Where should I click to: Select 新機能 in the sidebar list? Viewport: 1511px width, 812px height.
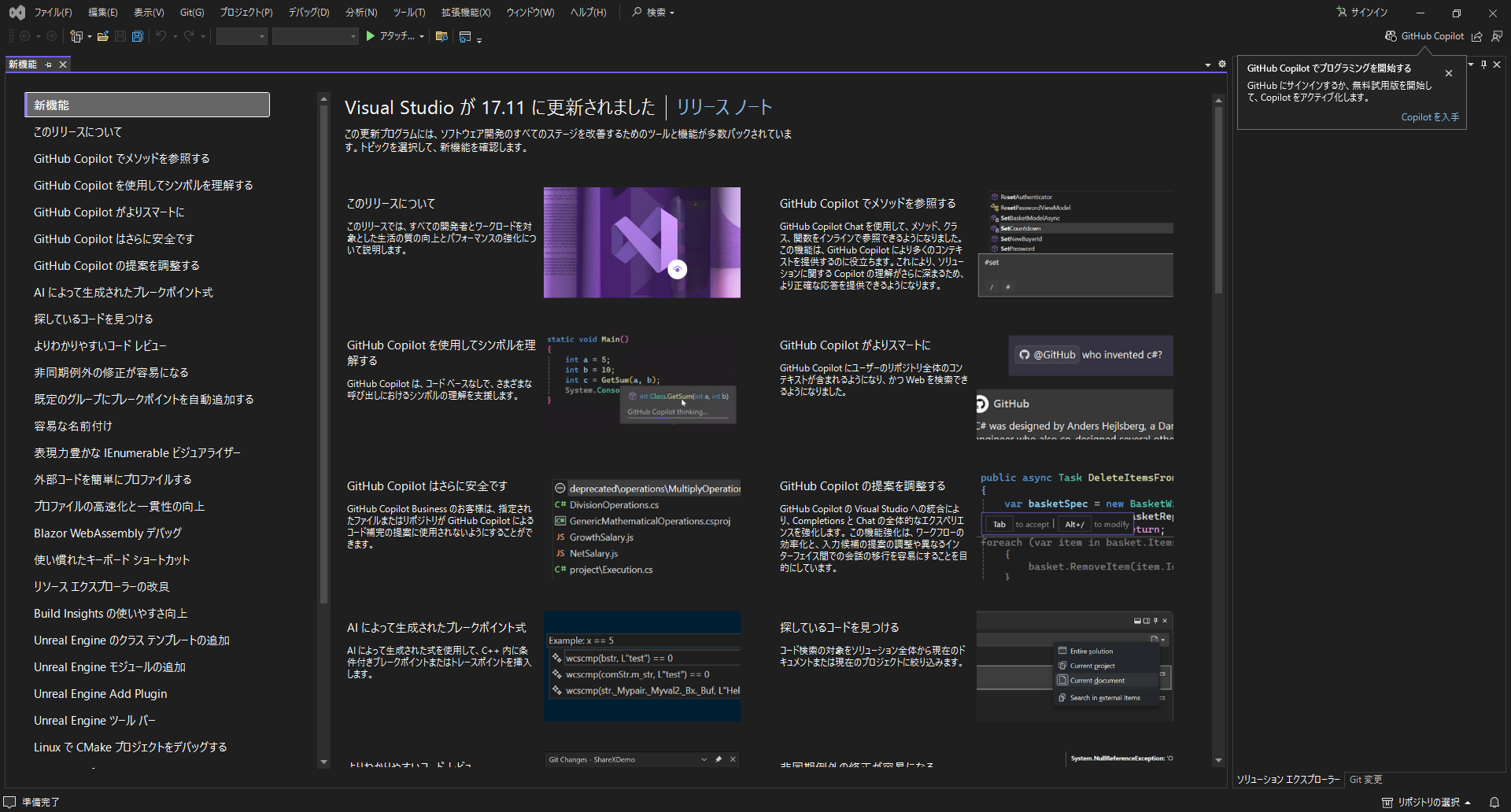pyautogui.click(x=146, y=104)
